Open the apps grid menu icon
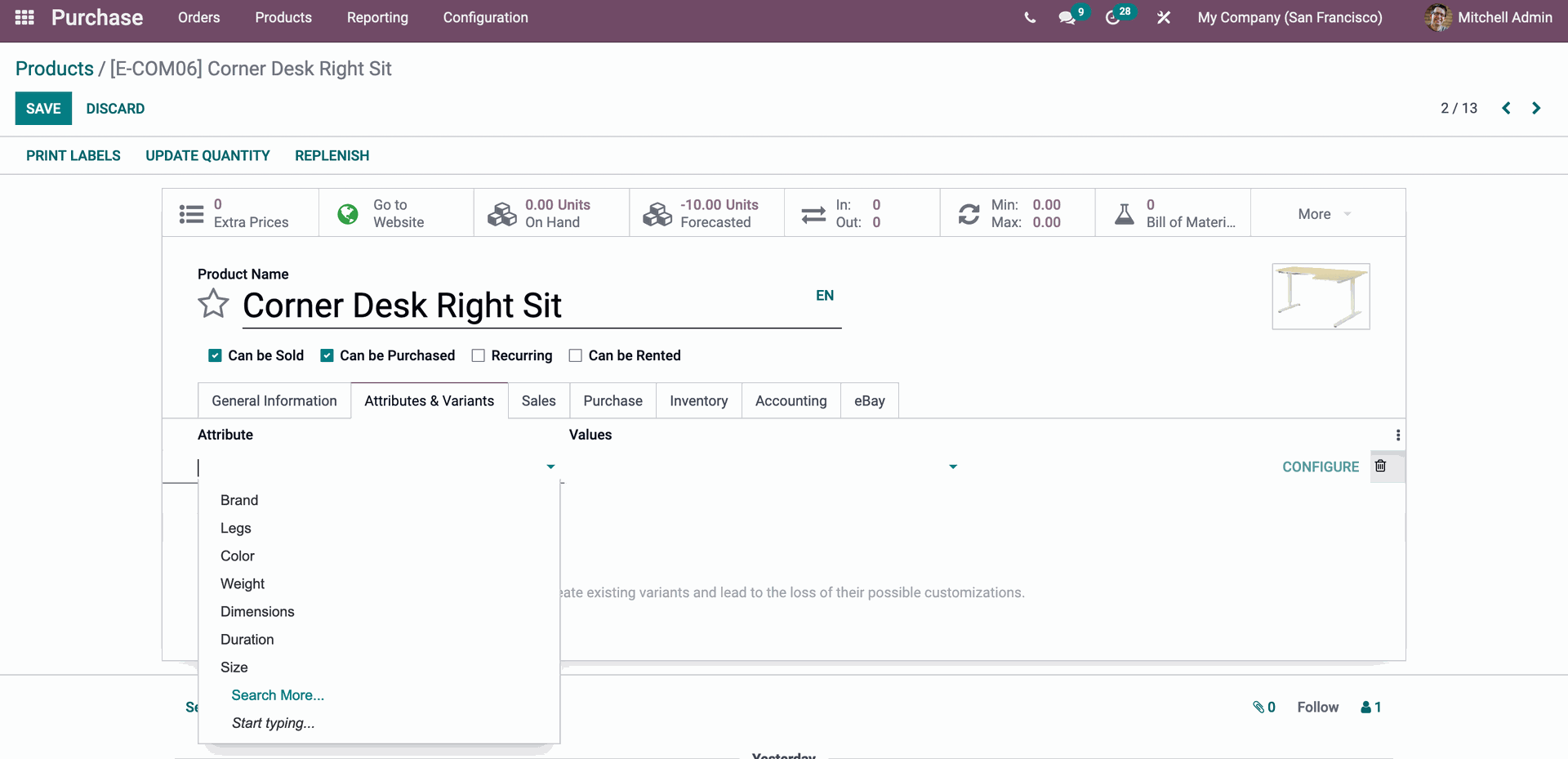 point(24,17)
